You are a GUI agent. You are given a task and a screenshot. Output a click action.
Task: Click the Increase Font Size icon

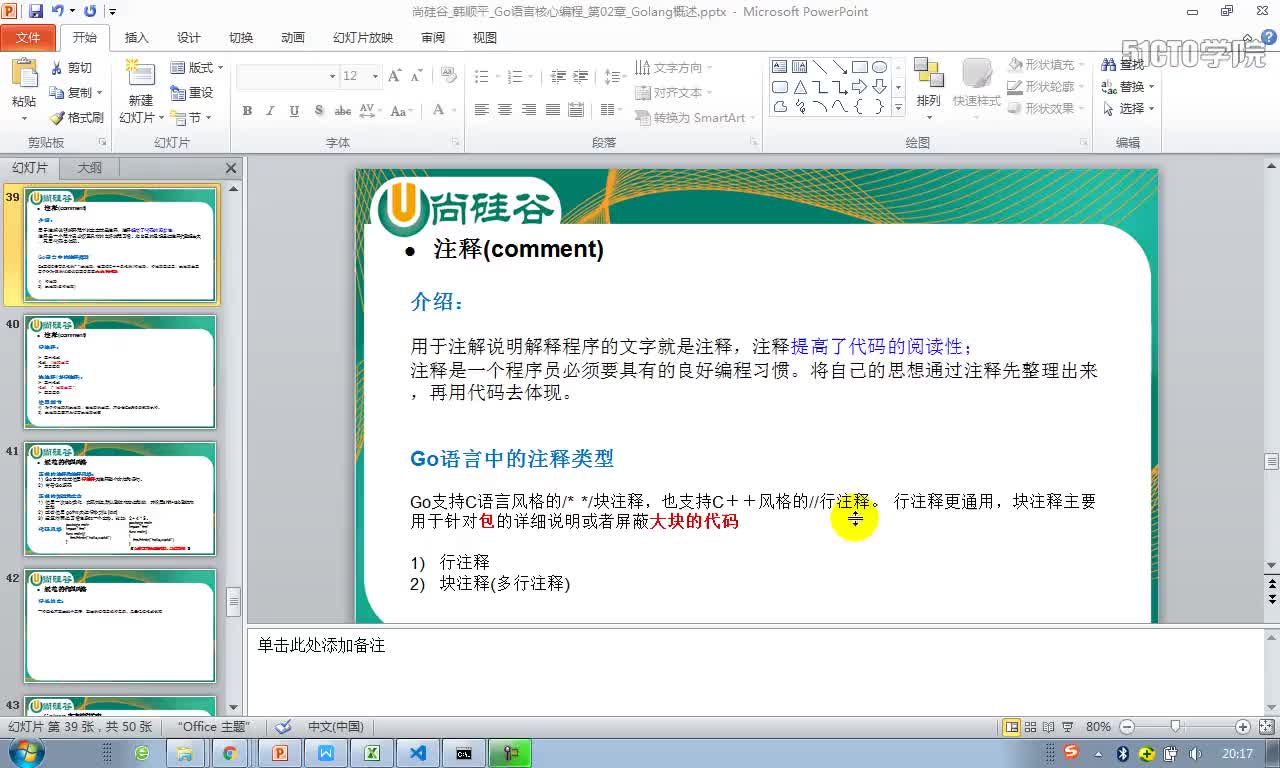coord(394,76)
